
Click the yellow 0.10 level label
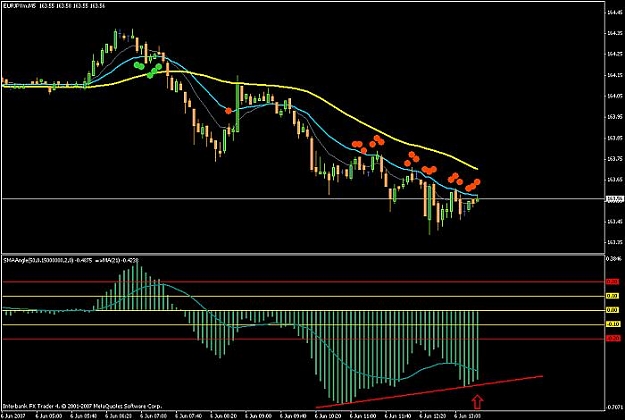[613, 296]
